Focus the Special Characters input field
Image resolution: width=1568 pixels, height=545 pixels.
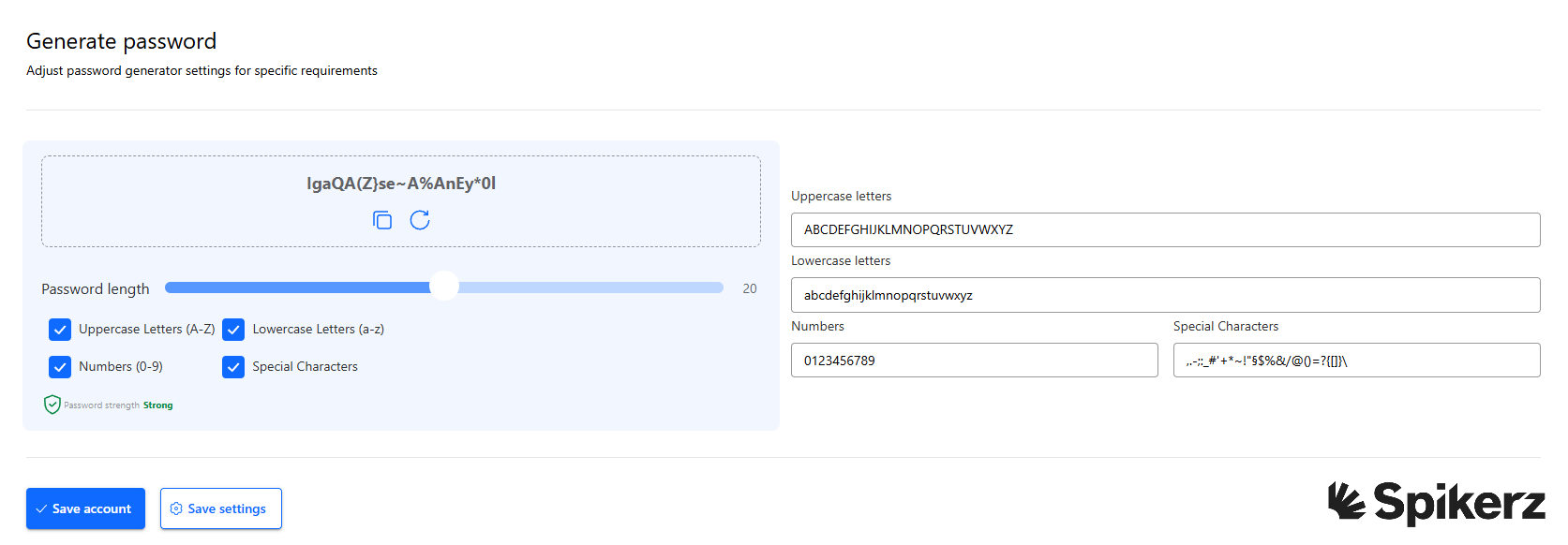pos(1356,361)
